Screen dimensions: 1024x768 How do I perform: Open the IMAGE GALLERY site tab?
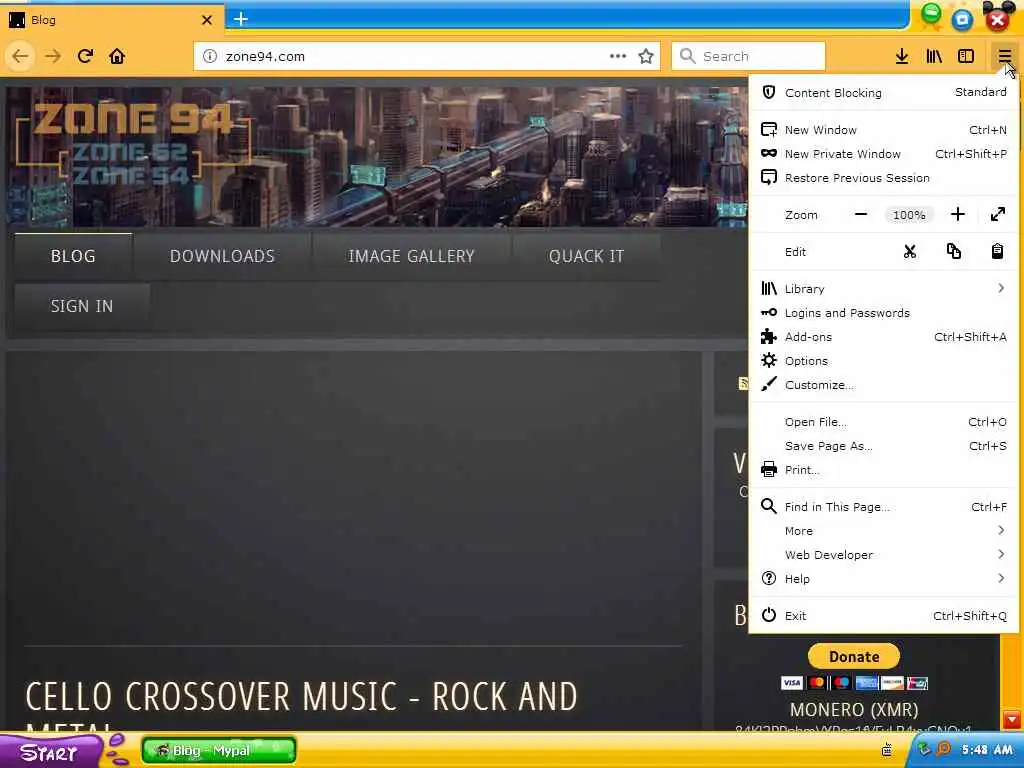pos(411,256)
